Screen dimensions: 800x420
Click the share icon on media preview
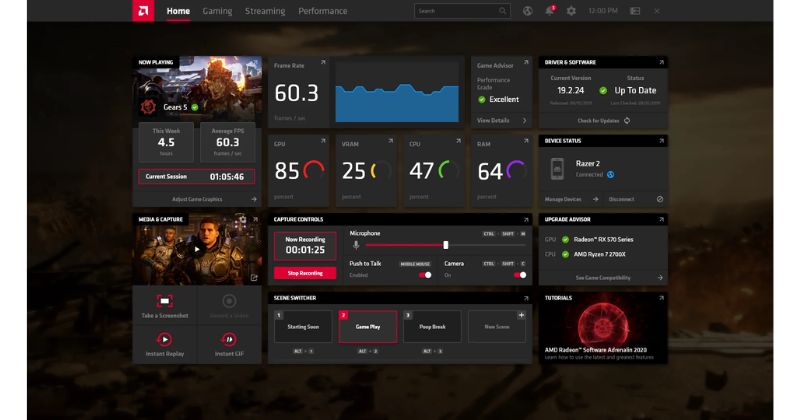(x=254, y=278)
